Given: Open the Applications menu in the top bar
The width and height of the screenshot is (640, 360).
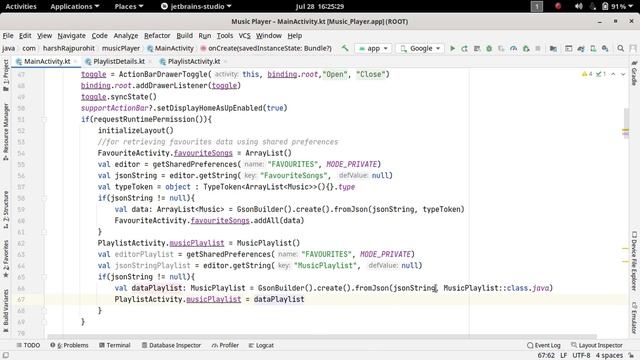Looking at the screenshot, I should point(75,6).
